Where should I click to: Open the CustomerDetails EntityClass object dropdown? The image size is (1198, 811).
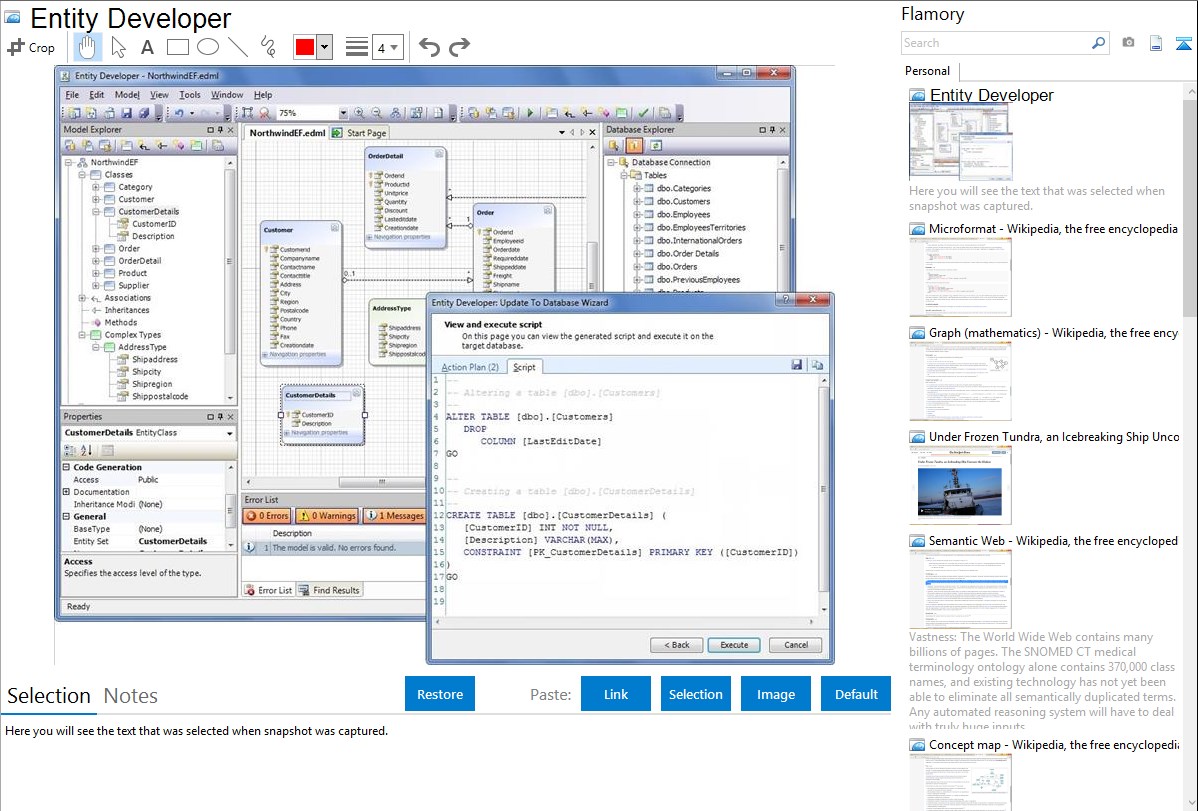click(x=229, y=433)
